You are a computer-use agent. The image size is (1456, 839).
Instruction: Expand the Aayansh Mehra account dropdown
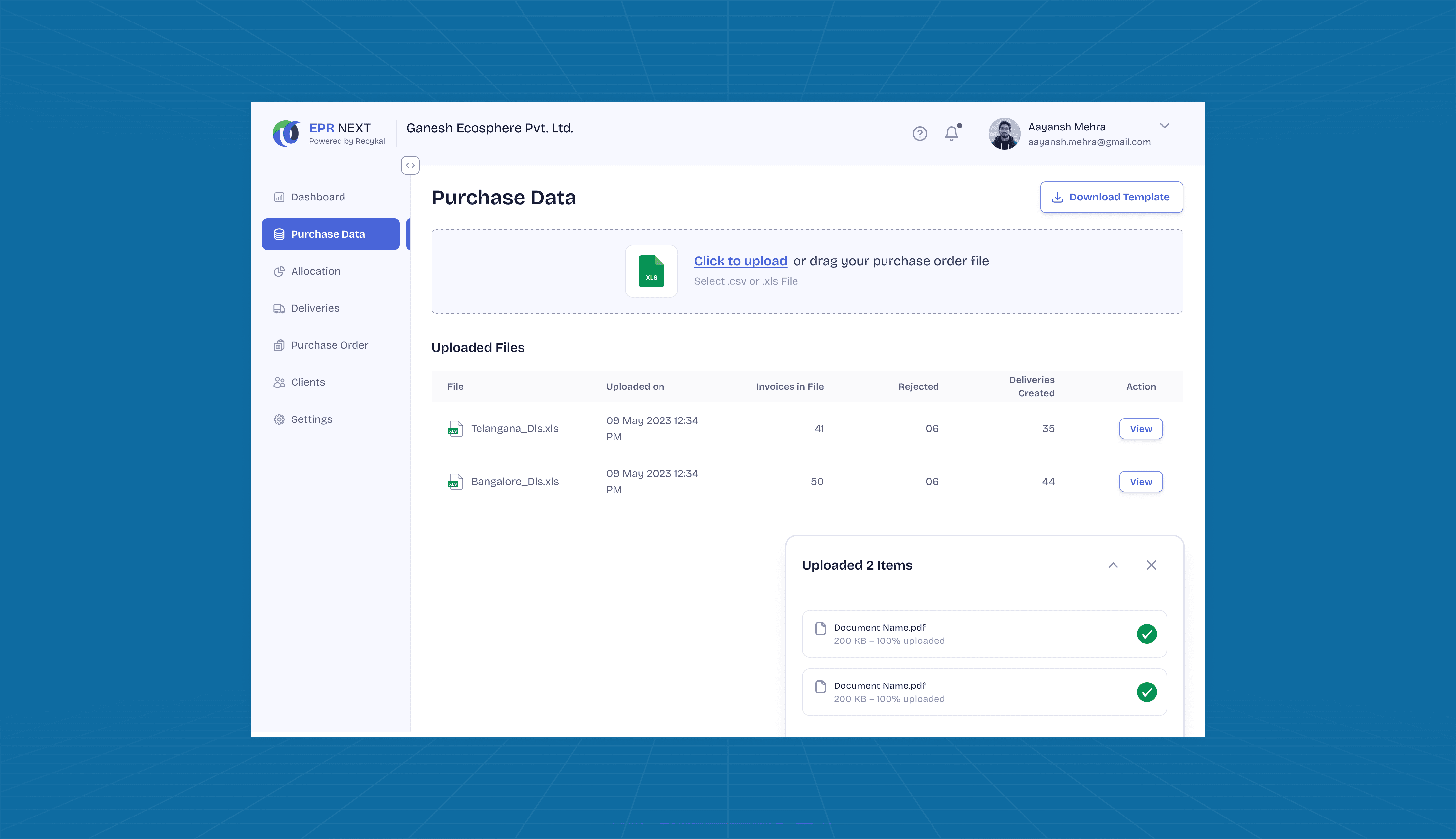tap(1164, 126)
